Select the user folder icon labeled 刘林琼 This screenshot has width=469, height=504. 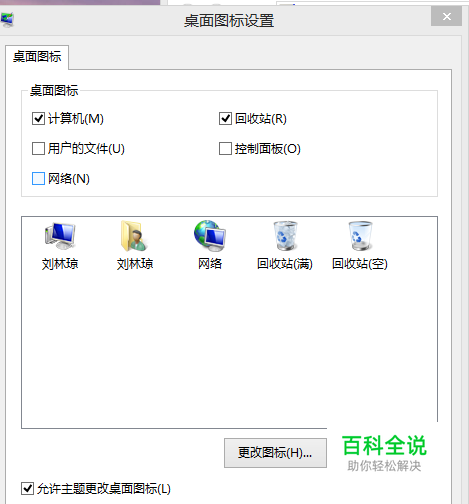click(134, 236)
